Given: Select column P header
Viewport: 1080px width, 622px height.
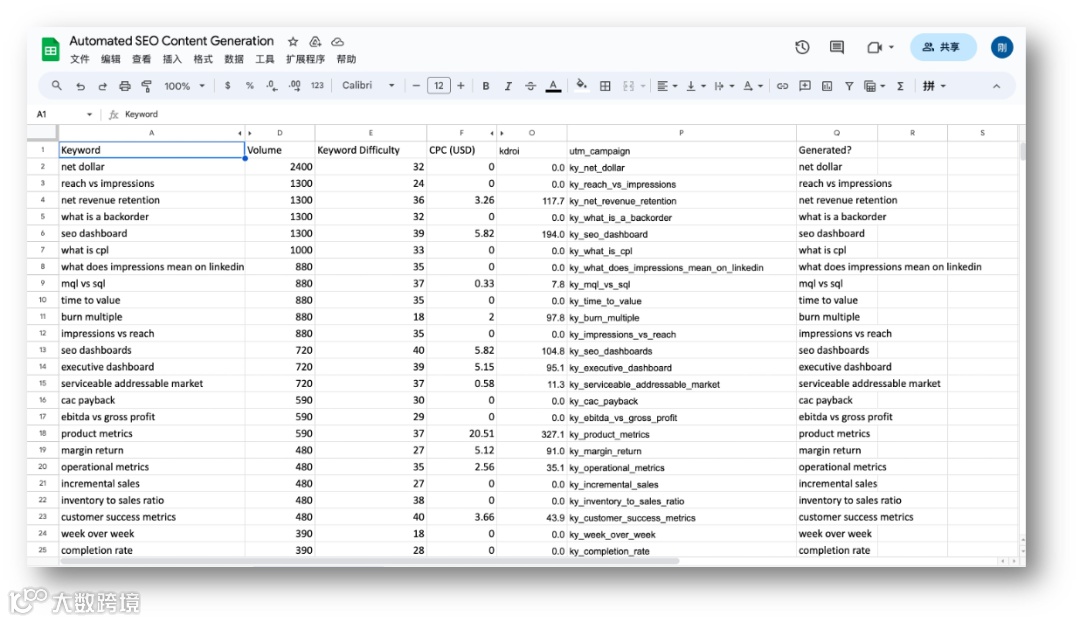Looking at the screenshot, I should click(681, 133).
